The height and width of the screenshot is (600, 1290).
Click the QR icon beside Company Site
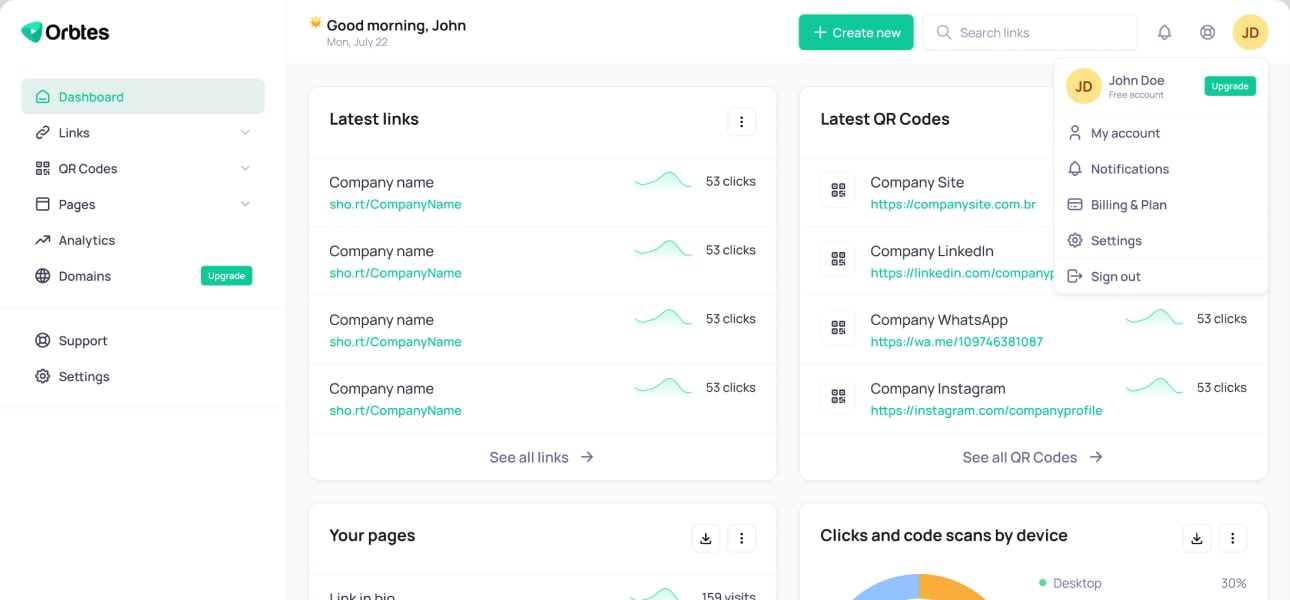click(x=838, y=190)
